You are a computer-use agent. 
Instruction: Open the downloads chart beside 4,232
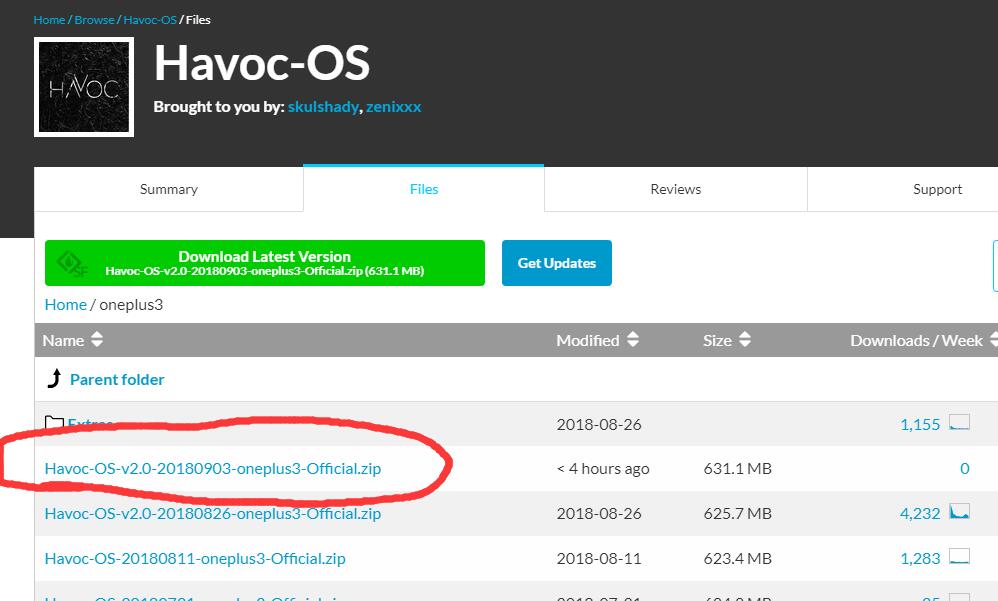961,513
